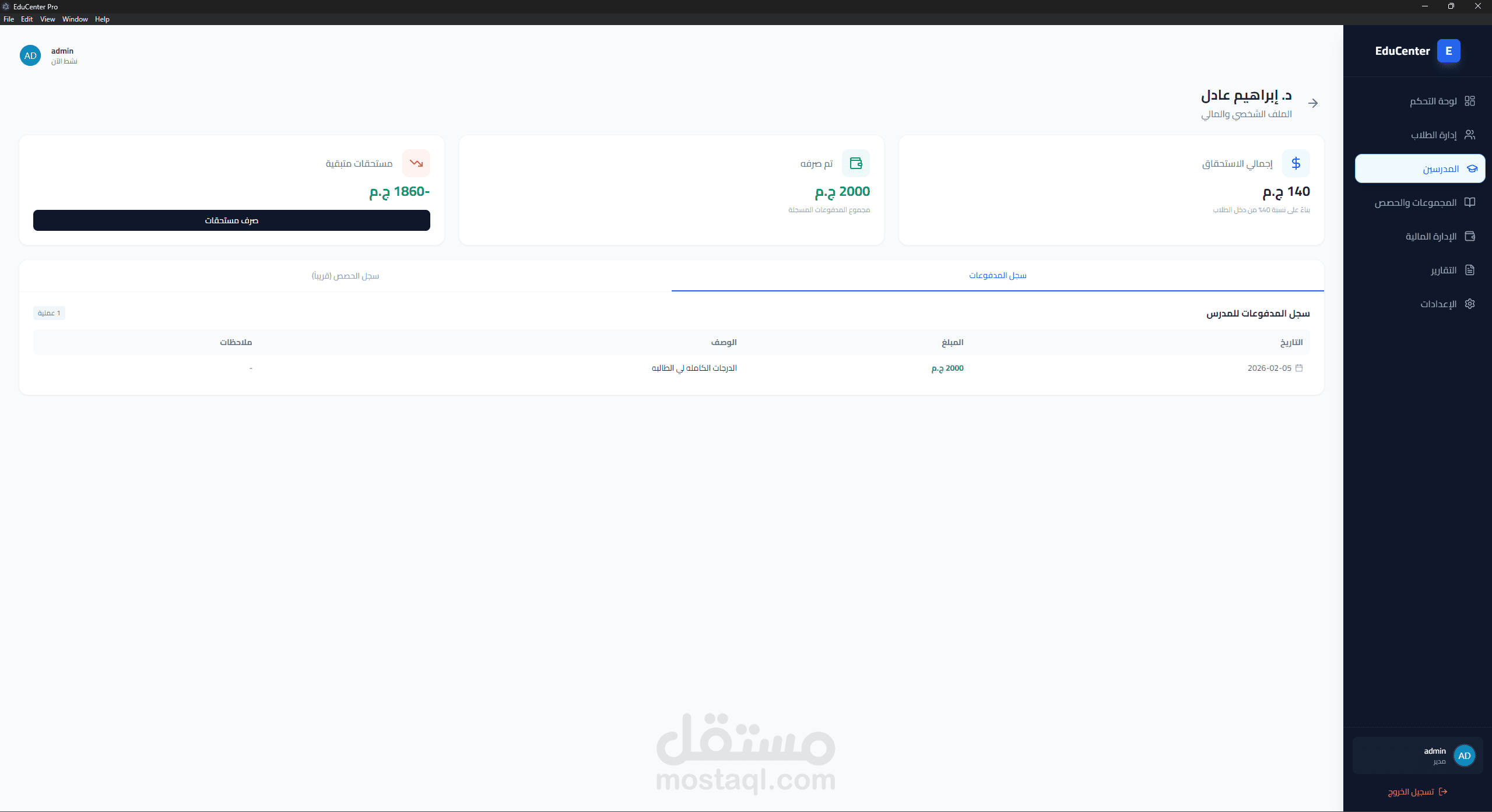Viewport: 1492px width, 812px height.
Task: Click the trending-down icon on مستحقات متبقية card
Action: click(x=416, y=163)
